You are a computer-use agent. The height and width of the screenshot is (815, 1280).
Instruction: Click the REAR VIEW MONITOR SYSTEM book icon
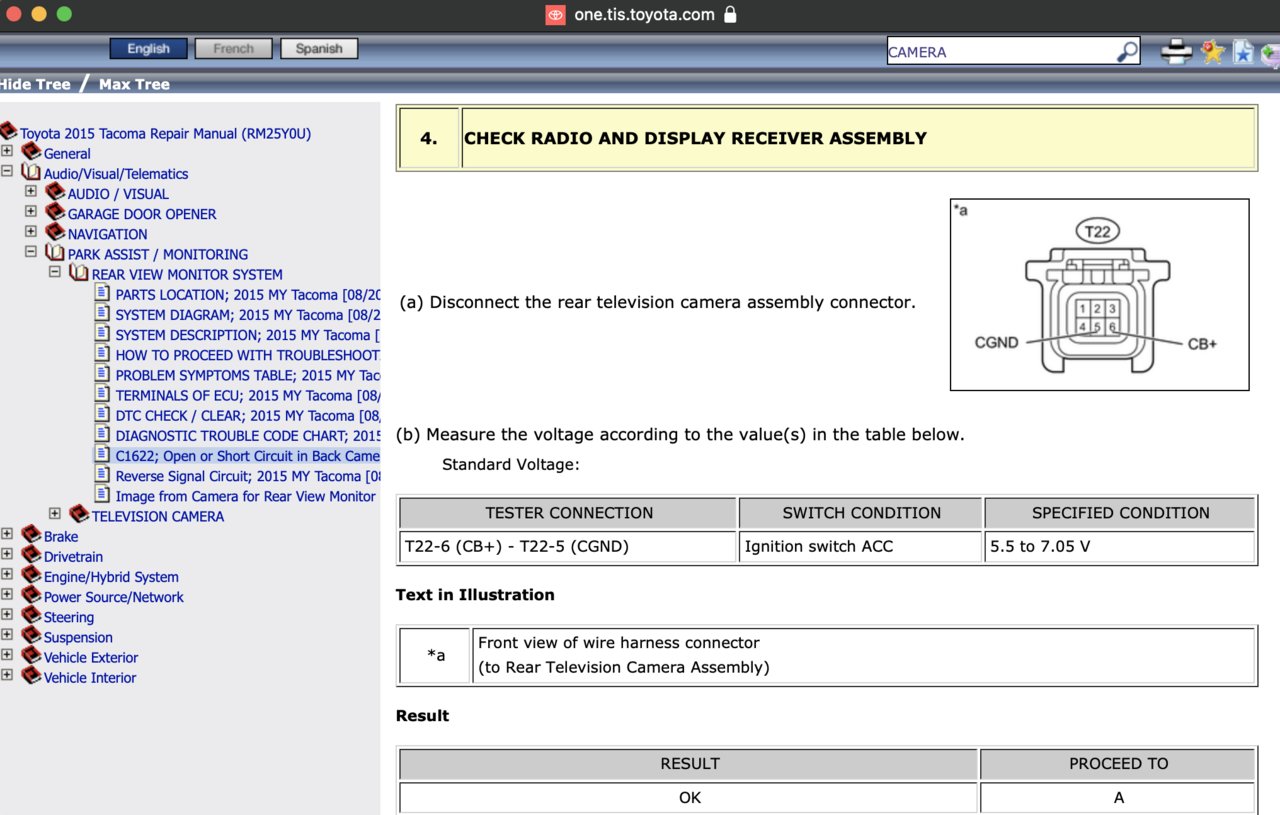click(79, 273)
